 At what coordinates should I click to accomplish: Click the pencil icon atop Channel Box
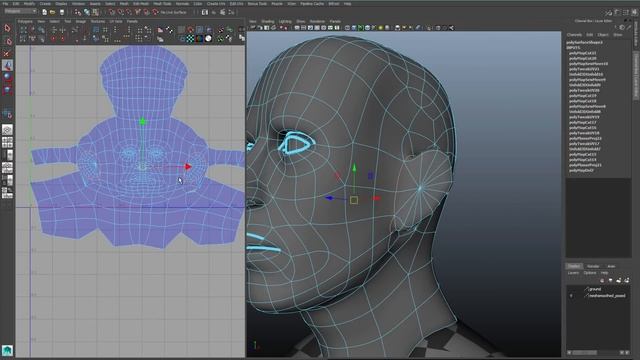tap(629, 27)
